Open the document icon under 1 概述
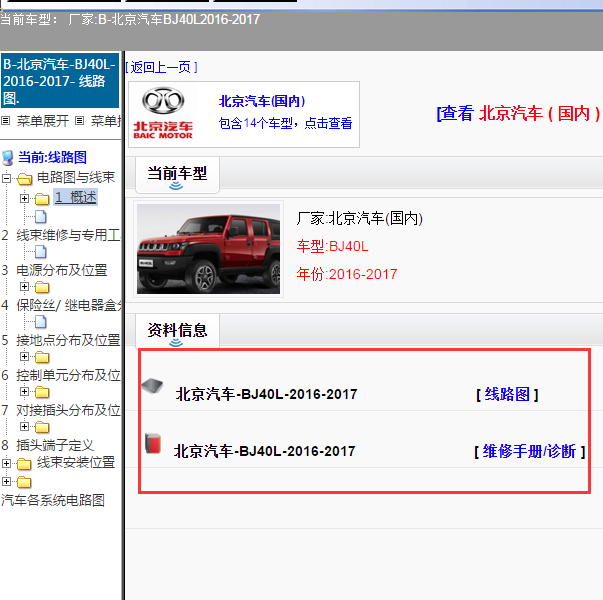603x600 pixels. (41, 217)
